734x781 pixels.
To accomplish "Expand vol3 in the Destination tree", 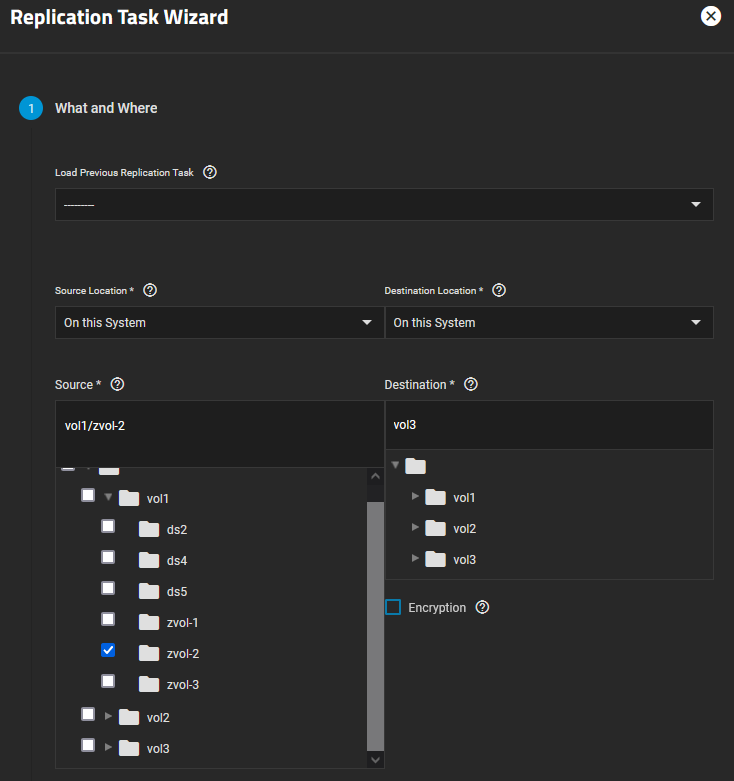I will pos(415,558).
